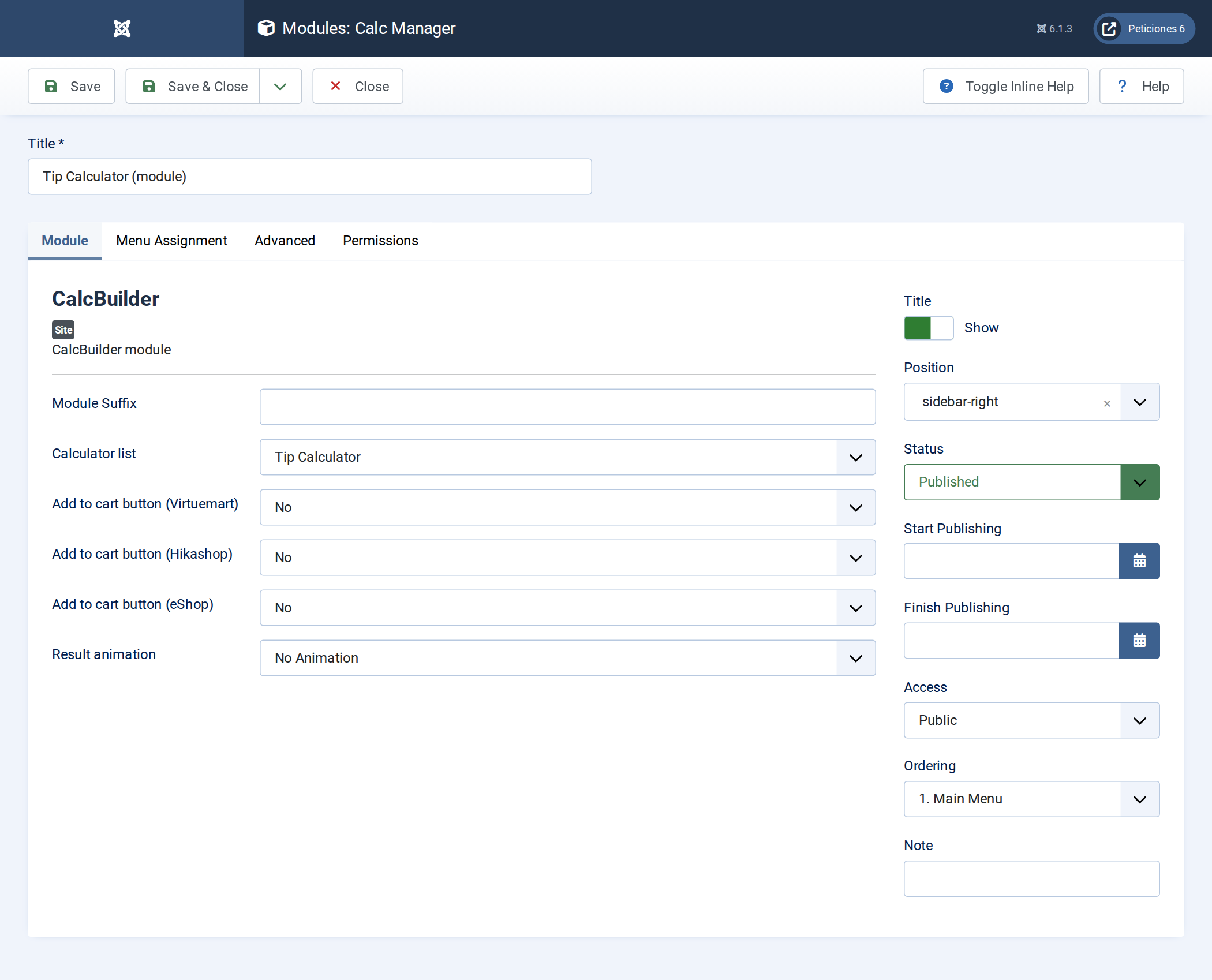Screen dimensions: 1212x980
Task: Click the 'Start Publishing' label
Action: [953, 529]
